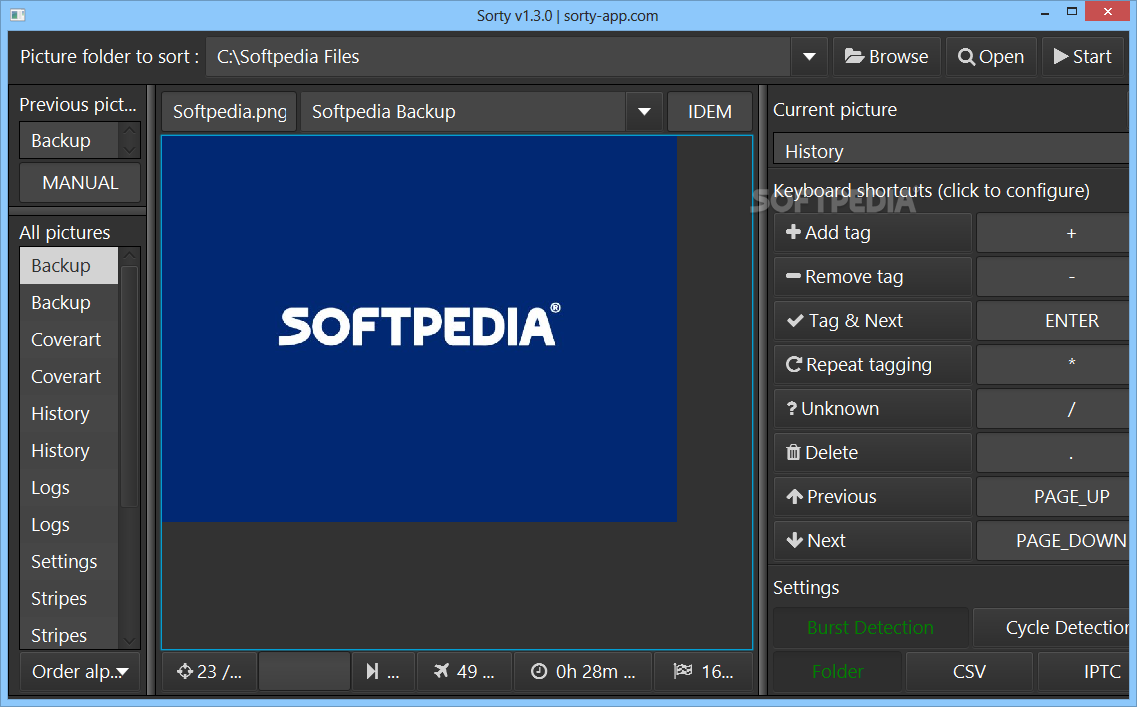Screen dimensions: 1137x707
Task: Toggle Burst Detection setting
Action: tap(870, 628)
